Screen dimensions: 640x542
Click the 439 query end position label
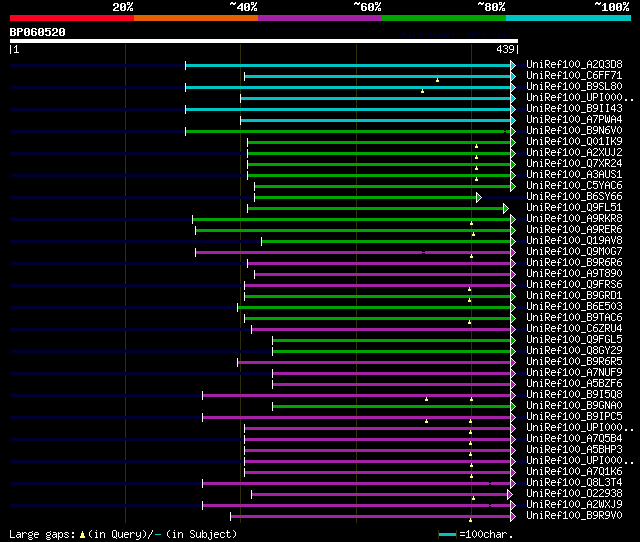pos(505,49)
